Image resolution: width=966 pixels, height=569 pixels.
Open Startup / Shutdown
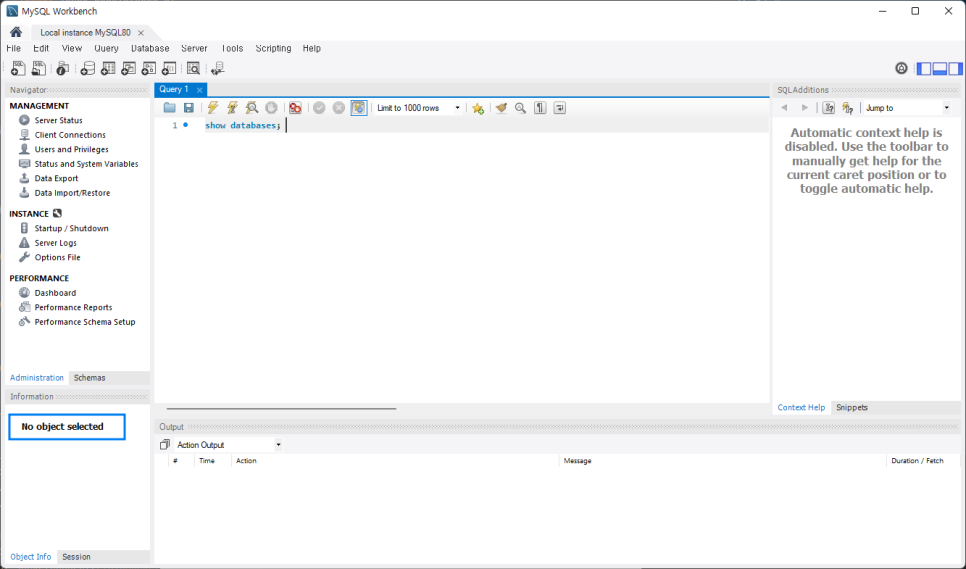point(71,228)
